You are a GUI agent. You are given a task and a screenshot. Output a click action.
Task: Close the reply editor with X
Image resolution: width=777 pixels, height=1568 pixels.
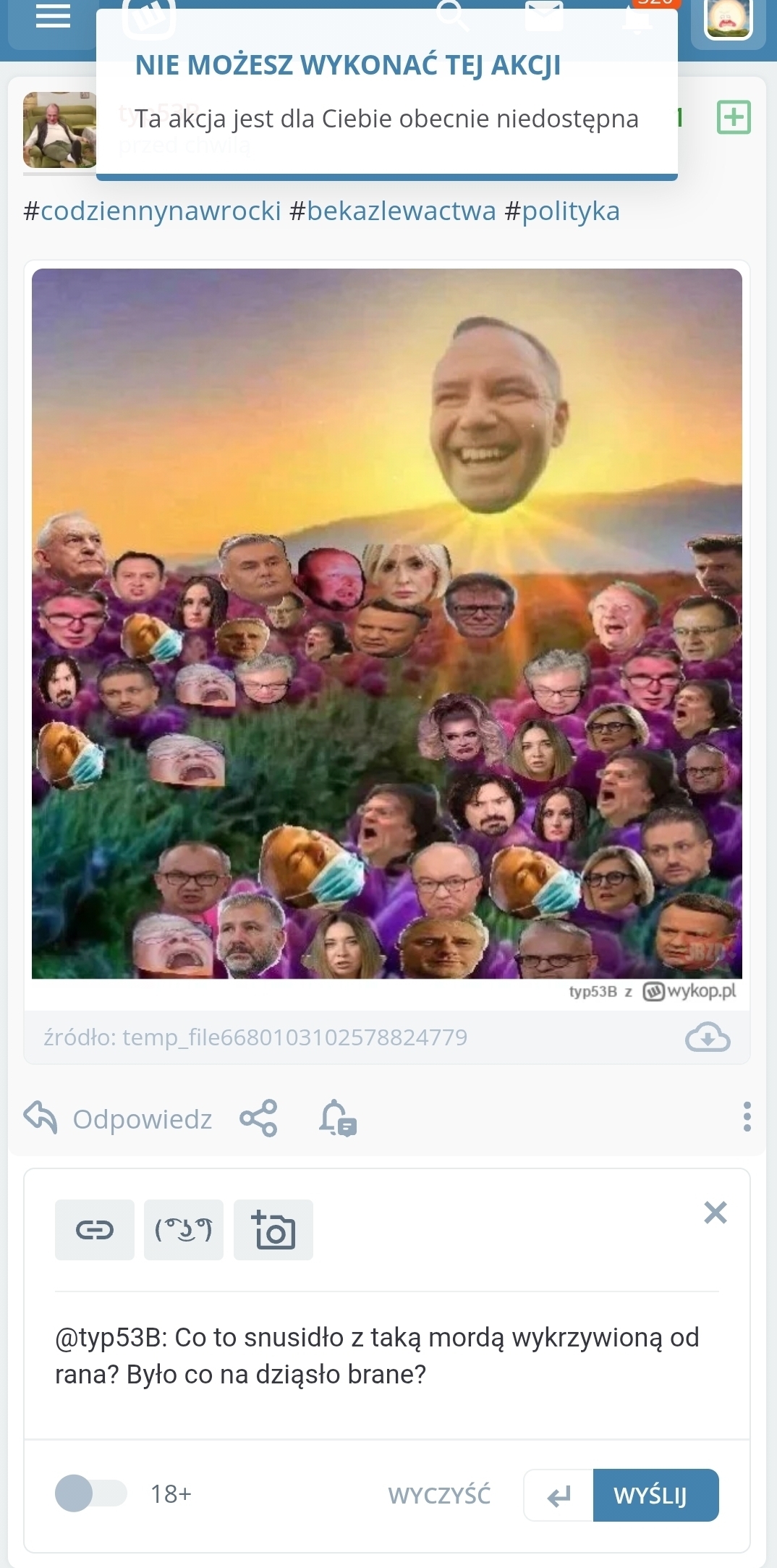point(716,1212)
